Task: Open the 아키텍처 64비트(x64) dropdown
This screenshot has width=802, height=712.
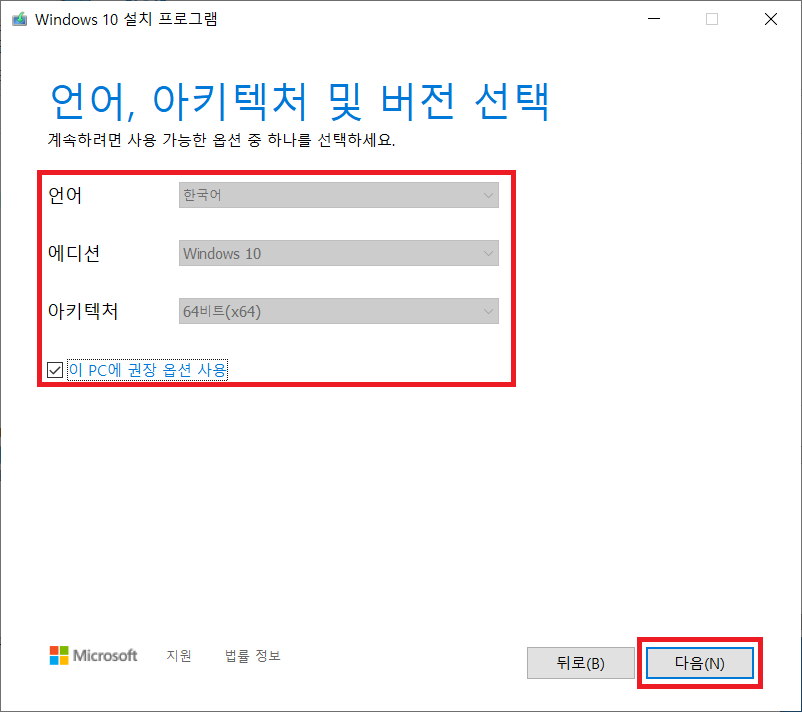Action: pyautogui.click(x=339, y=311)
